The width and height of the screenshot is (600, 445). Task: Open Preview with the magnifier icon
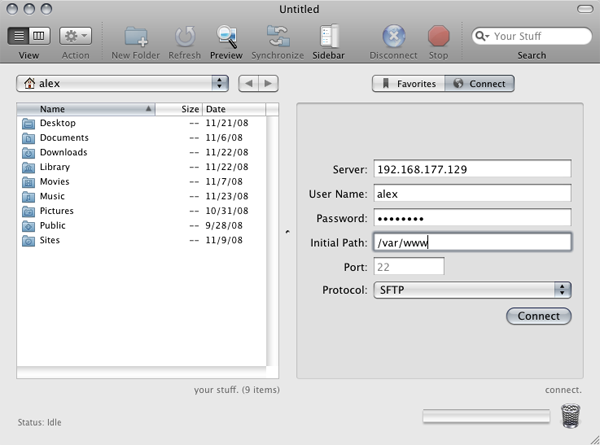coord(227,36)
